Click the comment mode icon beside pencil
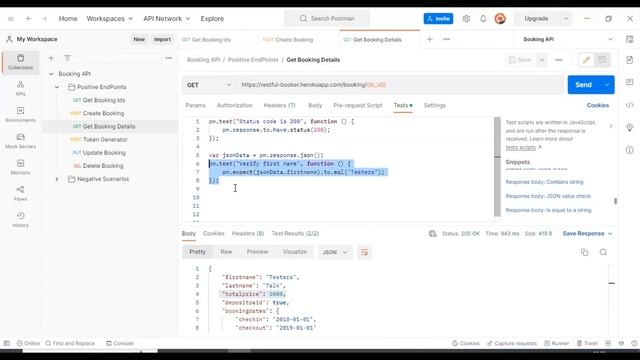 click(x=602, y=60)
